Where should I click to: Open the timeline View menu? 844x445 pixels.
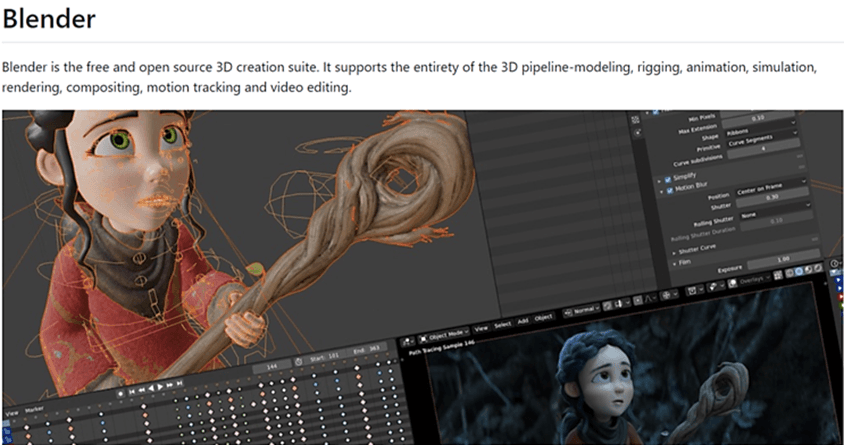pos(13,412)
